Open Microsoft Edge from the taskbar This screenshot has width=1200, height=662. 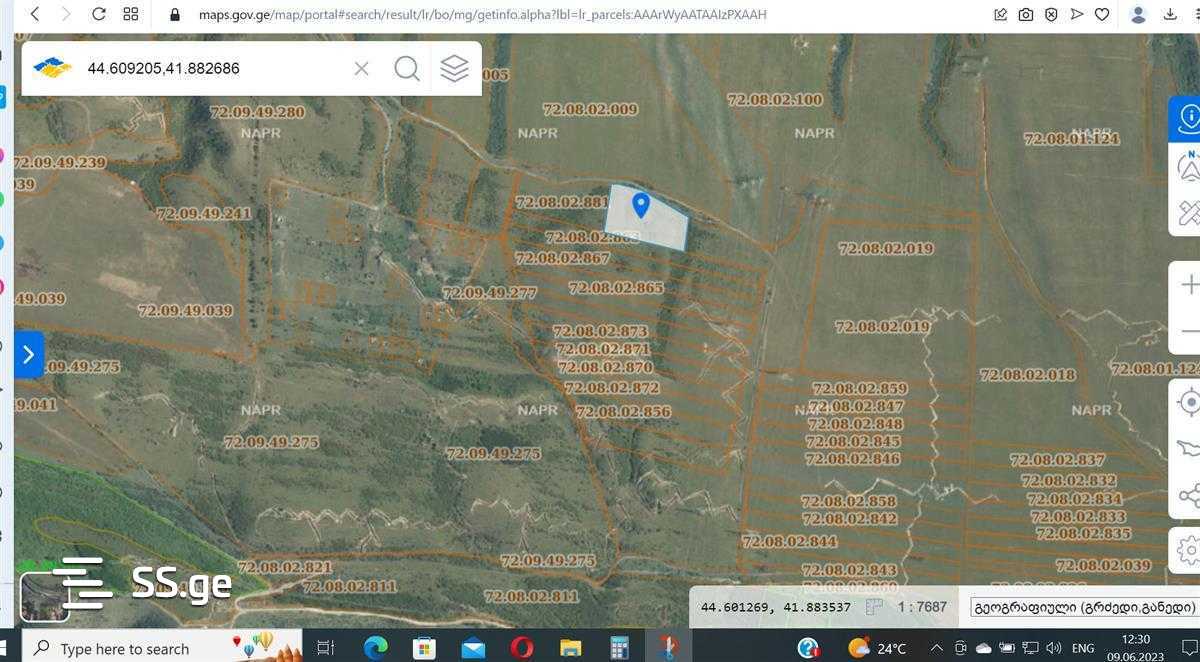(x=375, y=648)
